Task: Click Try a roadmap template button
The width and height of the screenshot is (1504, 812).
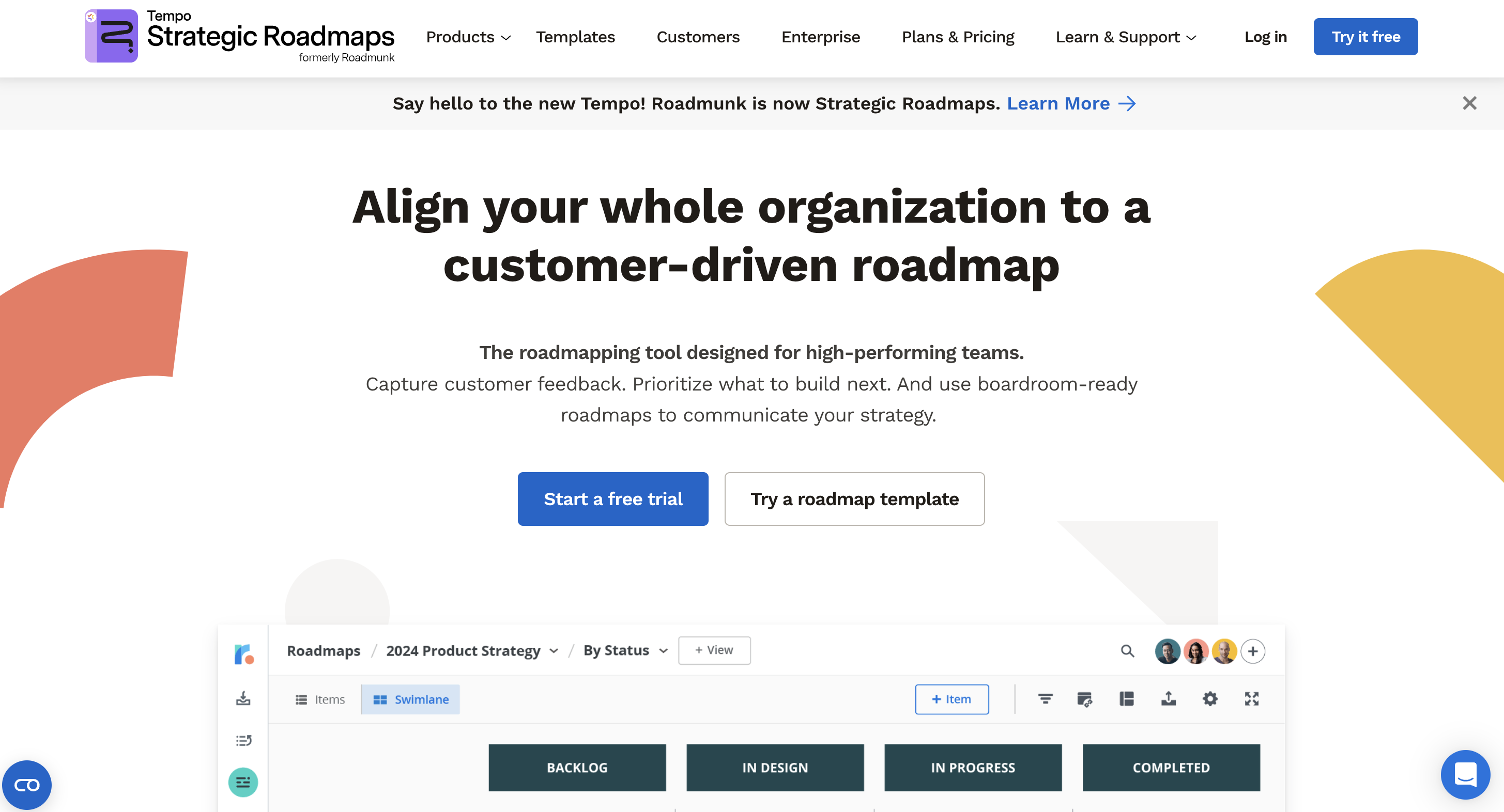Action: pos(854,498)
